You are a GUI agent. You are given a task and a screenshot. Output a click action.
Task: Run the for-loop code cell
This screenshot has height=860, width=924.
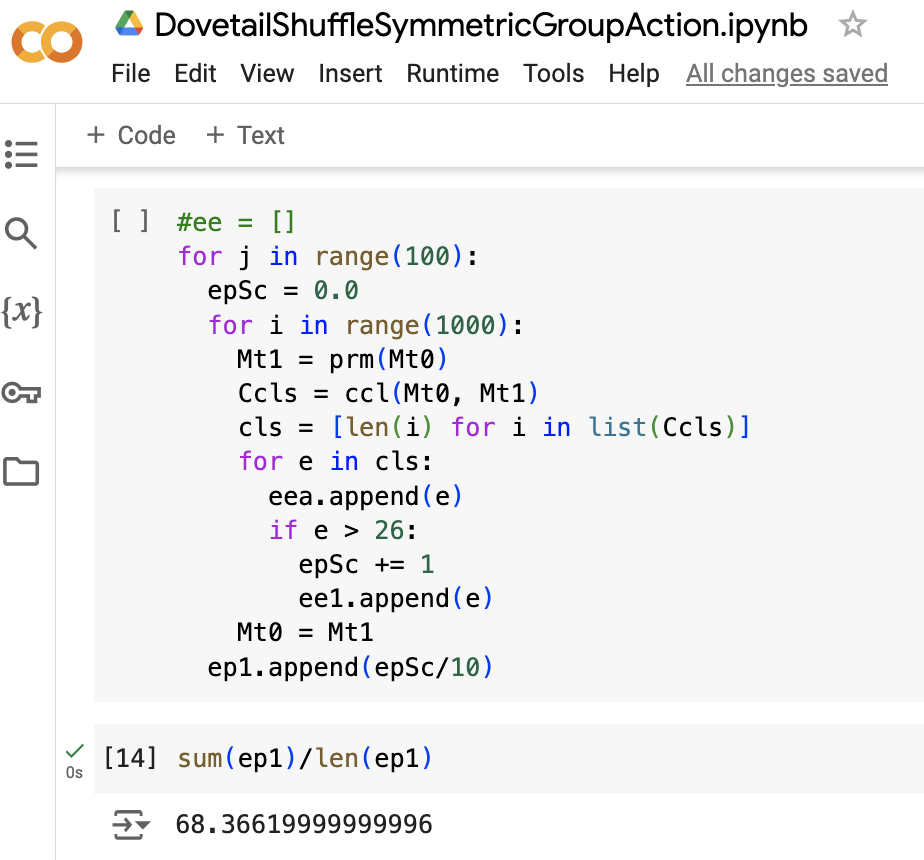point(131,221)
